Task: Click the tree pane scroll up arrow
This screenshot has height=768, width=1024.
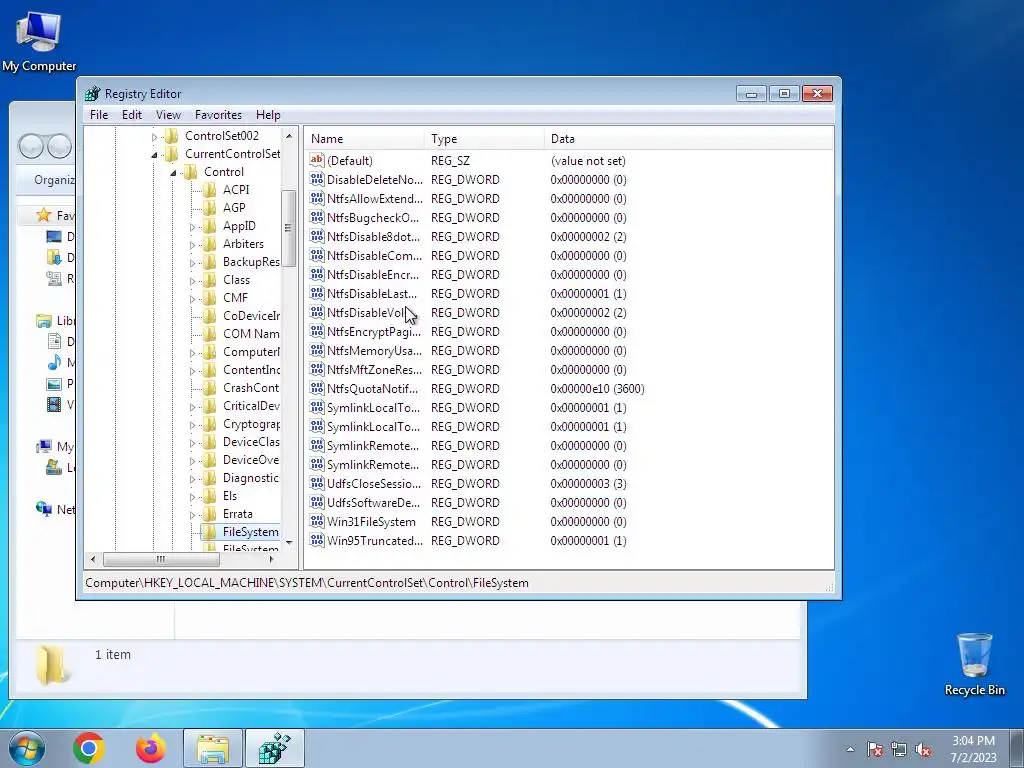Action: (289, 136)
